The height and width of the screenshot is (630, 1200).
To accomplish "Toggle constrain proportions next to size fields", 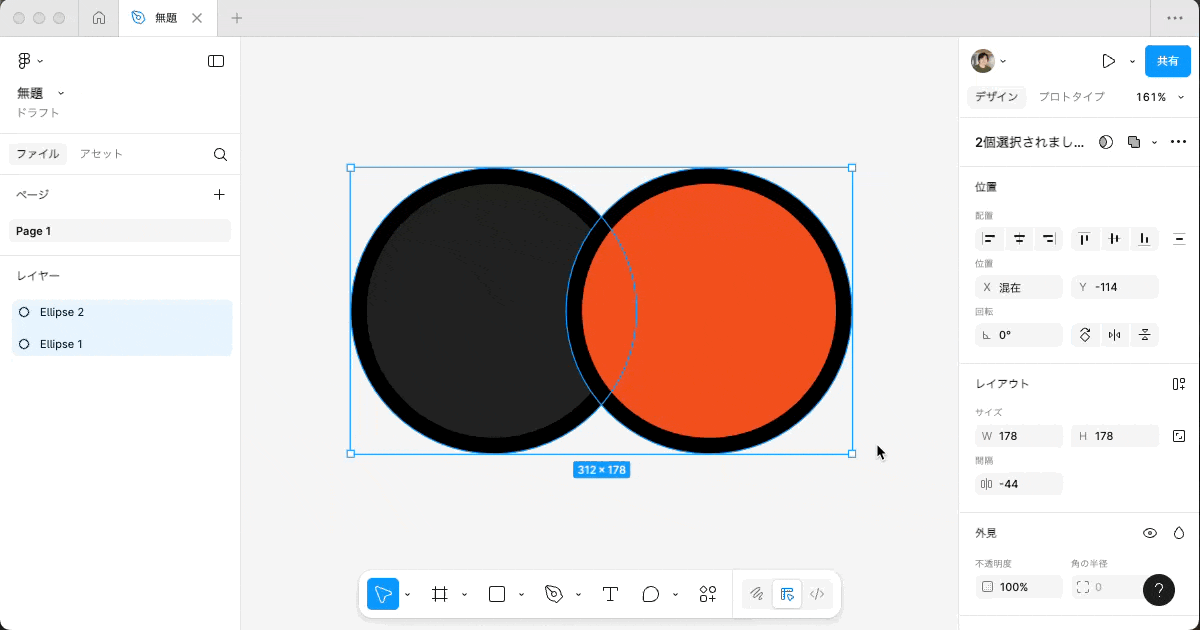I will 1178,435.
